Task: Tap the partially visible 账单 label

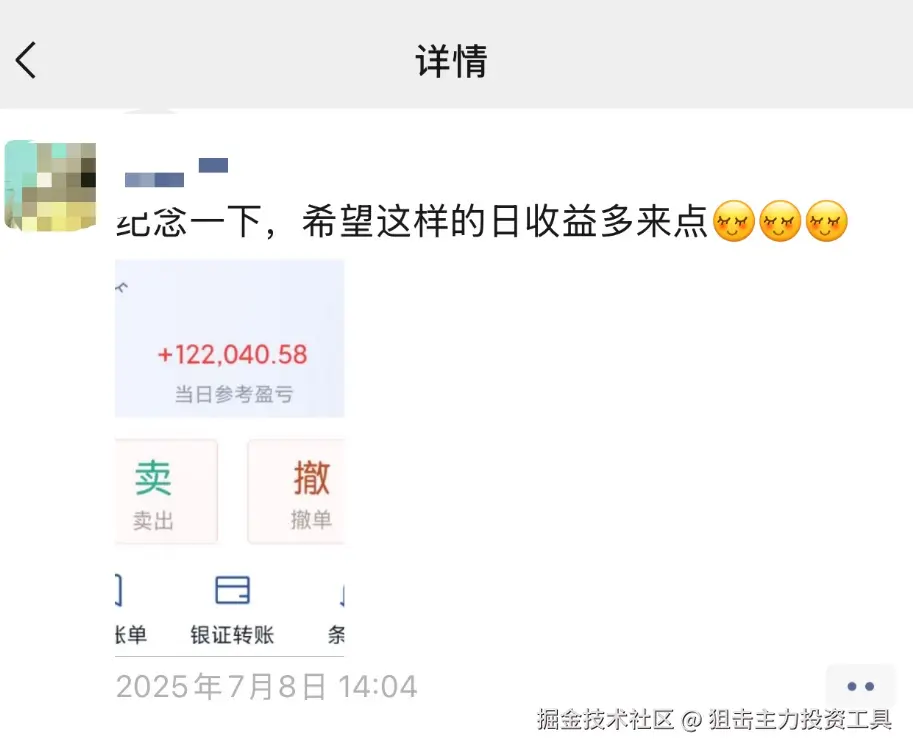Action: coord(131,635)
